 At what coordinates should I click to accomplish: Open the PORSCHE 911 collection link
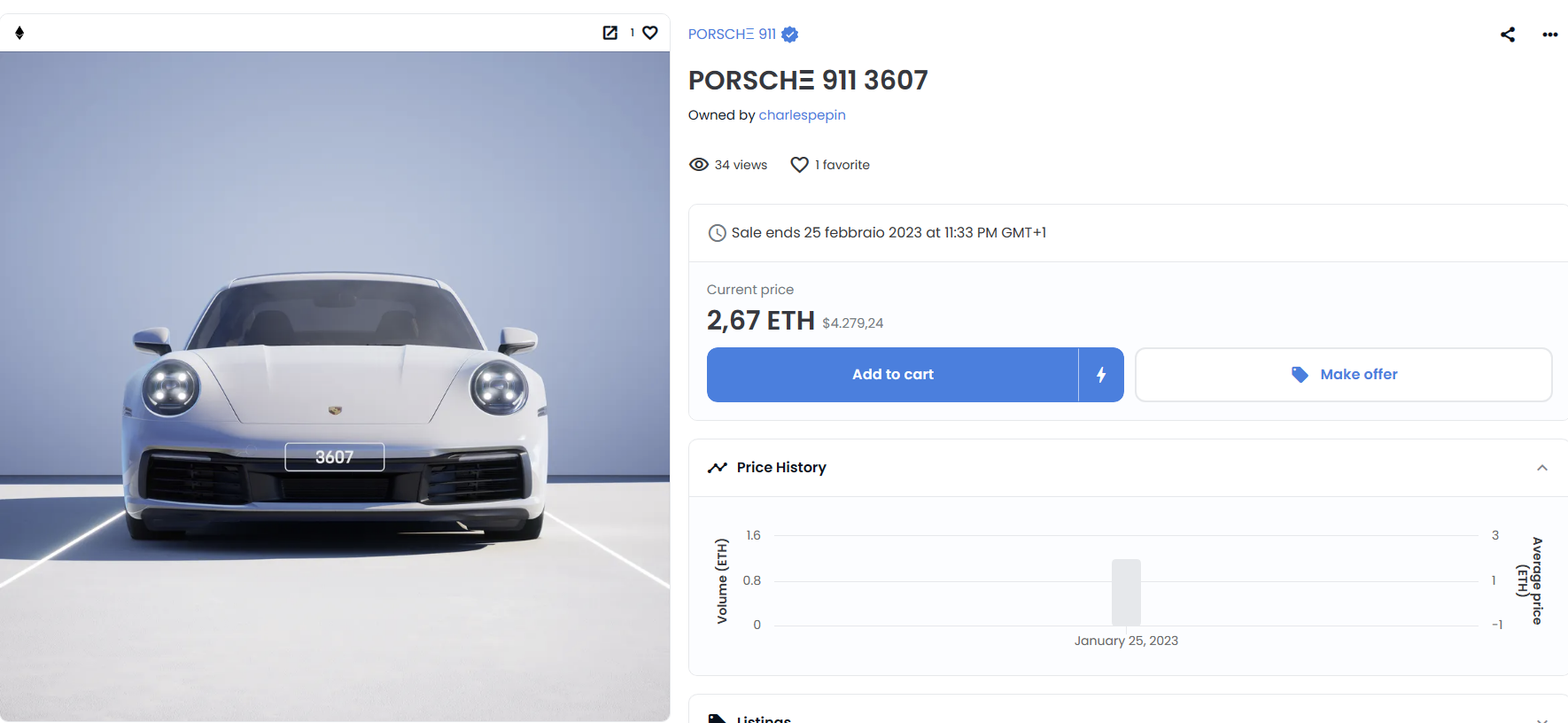(732, 34)
